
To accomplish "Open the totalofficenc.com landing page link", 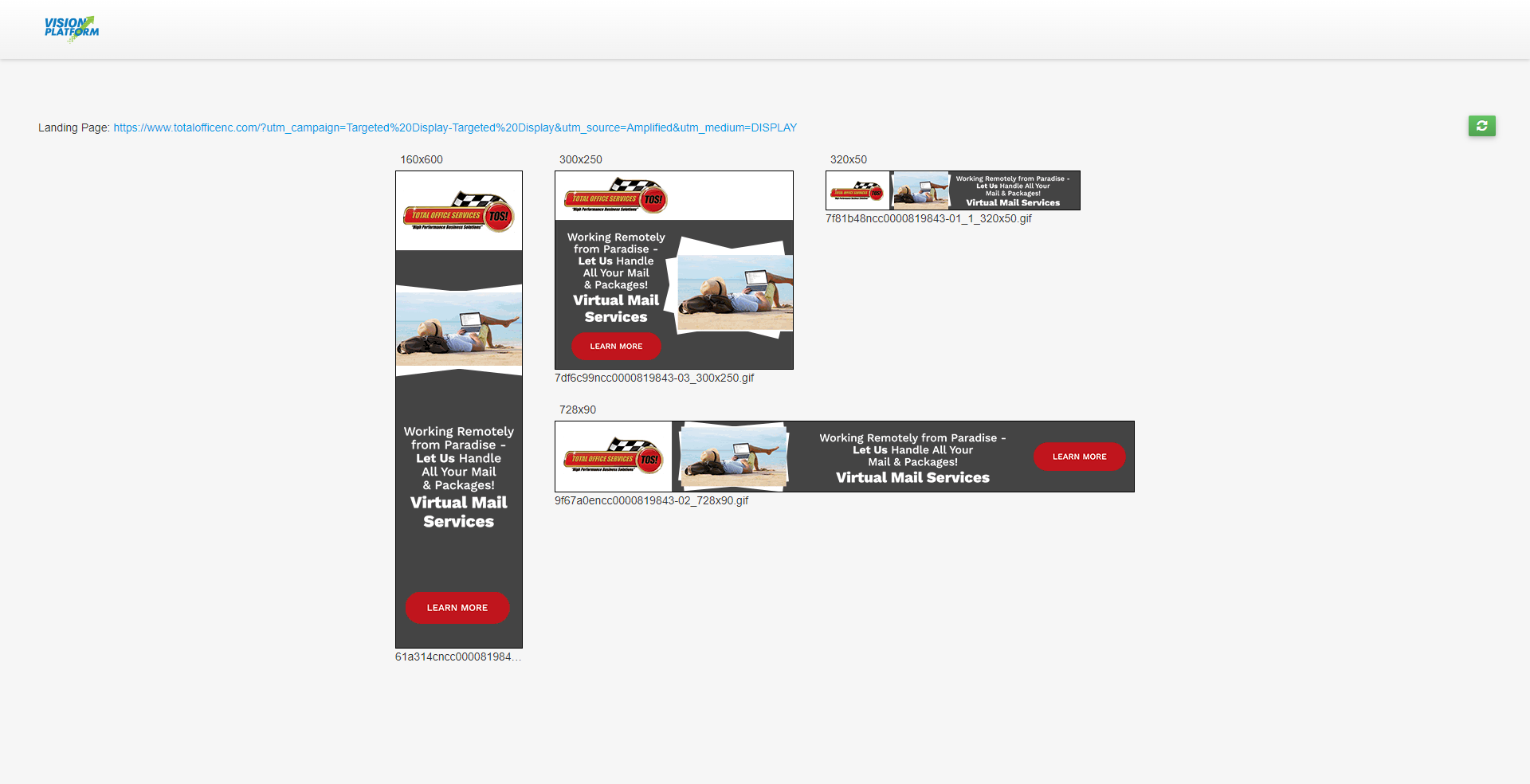I will tap(454, 127).
